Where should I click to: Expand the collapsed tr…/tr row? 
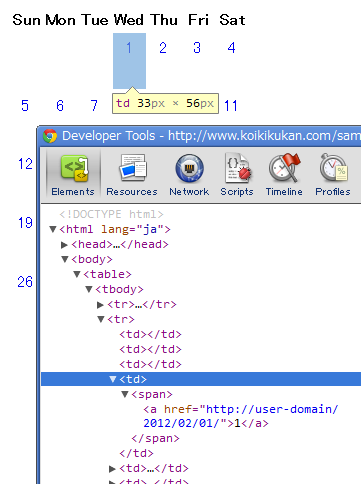click(100, 304)
